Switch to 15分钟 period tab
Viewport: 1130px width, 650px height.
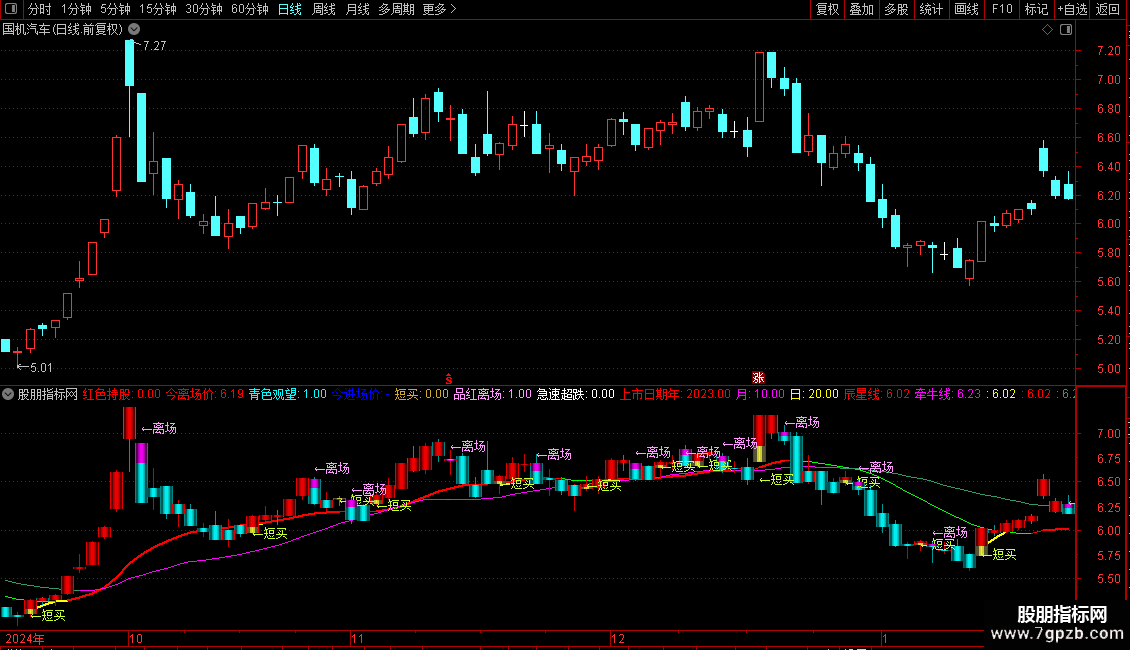pos(158,9)
